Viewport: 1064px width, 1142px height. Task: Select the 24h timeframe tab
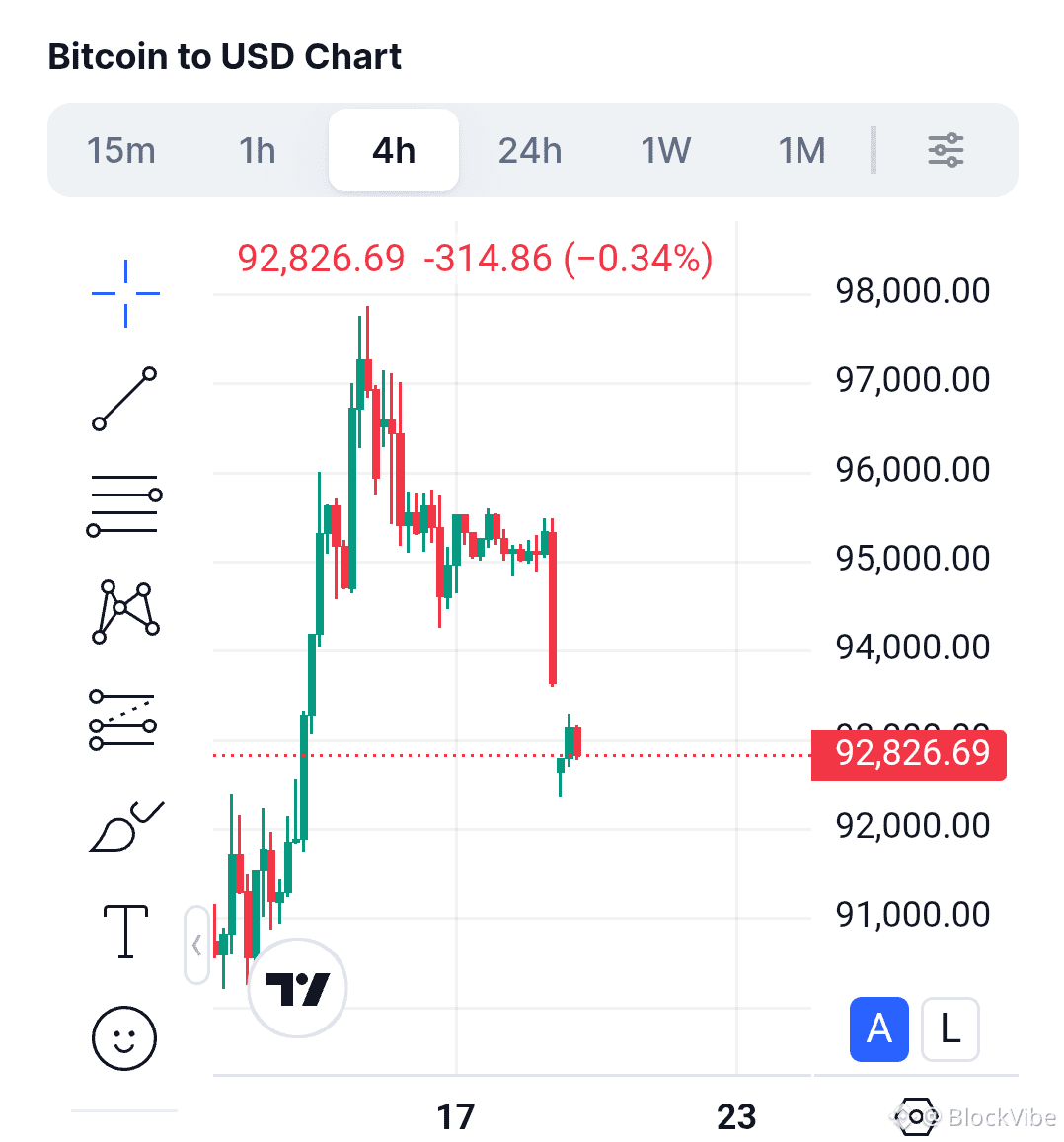[530, 151]
